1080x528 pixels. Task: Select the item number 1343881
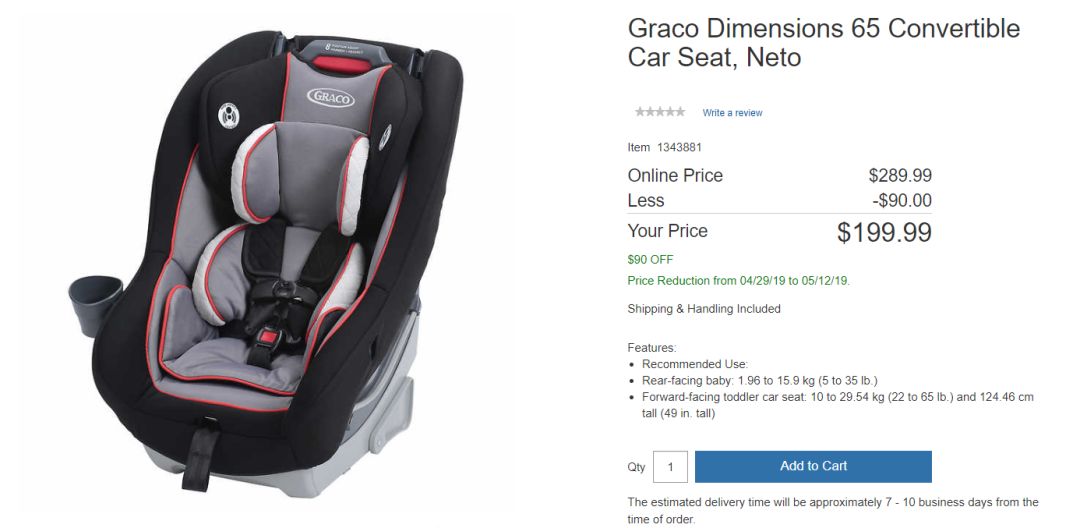pos(679,147)
